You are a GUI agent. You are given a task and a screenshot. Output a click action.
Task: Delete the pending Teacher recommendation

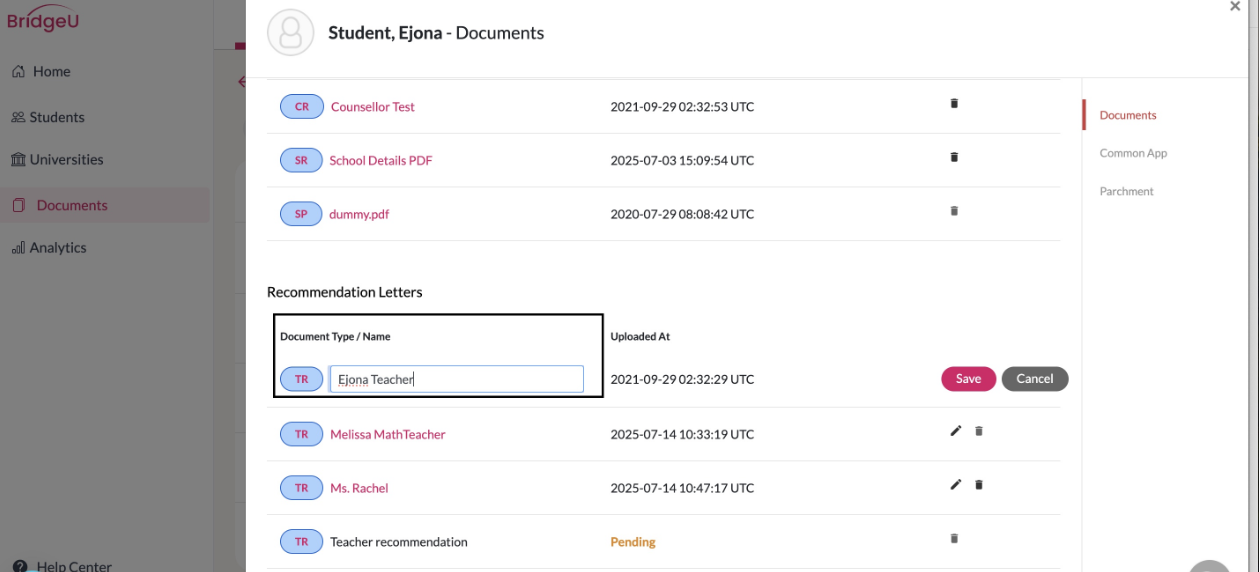[x=954, y=538]
